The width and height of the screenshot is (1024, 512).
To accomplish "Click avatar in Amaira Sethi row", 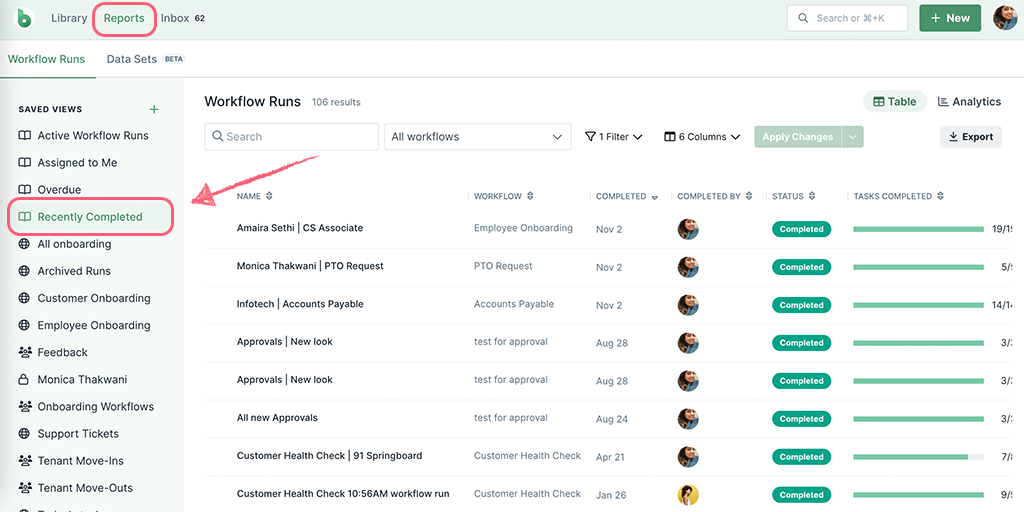I will [x=688, y=229].
